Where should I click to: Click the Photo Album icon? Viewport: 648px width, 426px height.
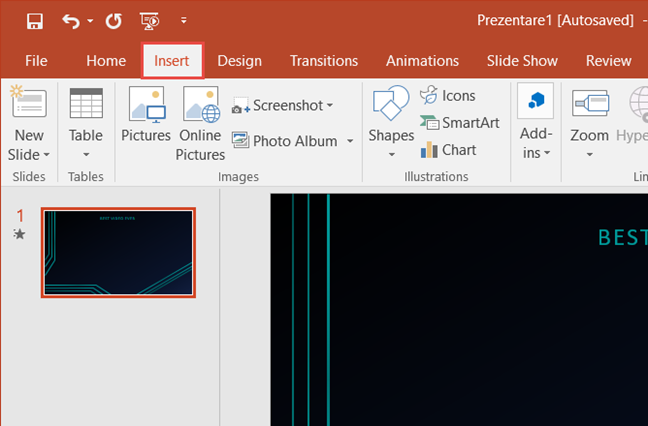[240, 140]
